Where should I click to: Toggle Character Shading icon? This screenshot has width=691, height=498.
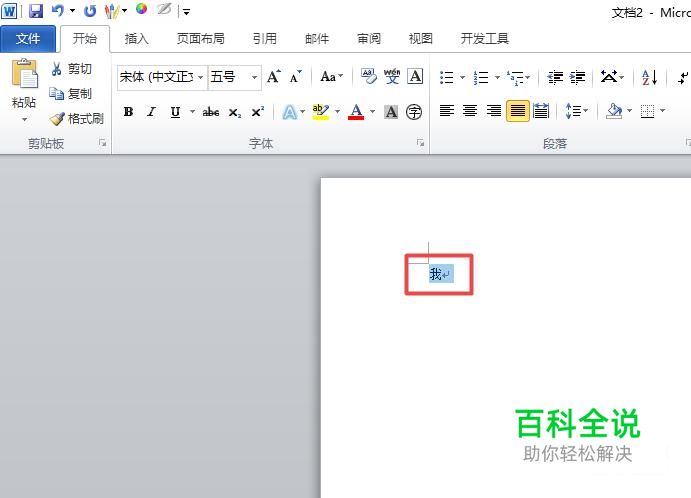391,112
